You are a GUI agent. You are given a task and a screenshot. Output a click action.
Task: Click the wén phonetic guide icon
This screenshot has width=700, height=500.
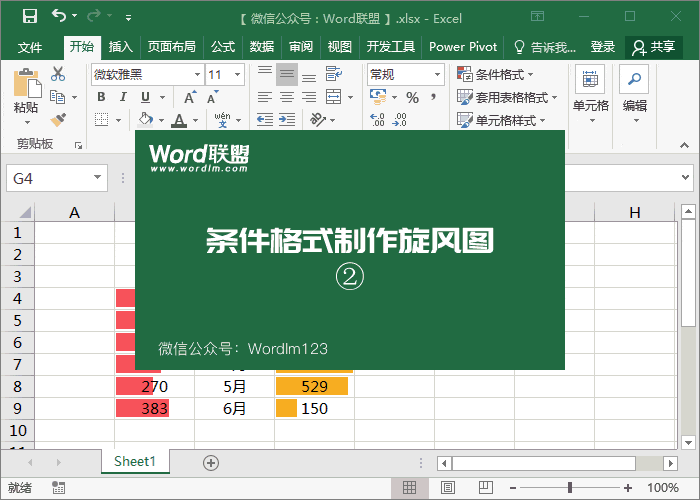tap(222, 120)
